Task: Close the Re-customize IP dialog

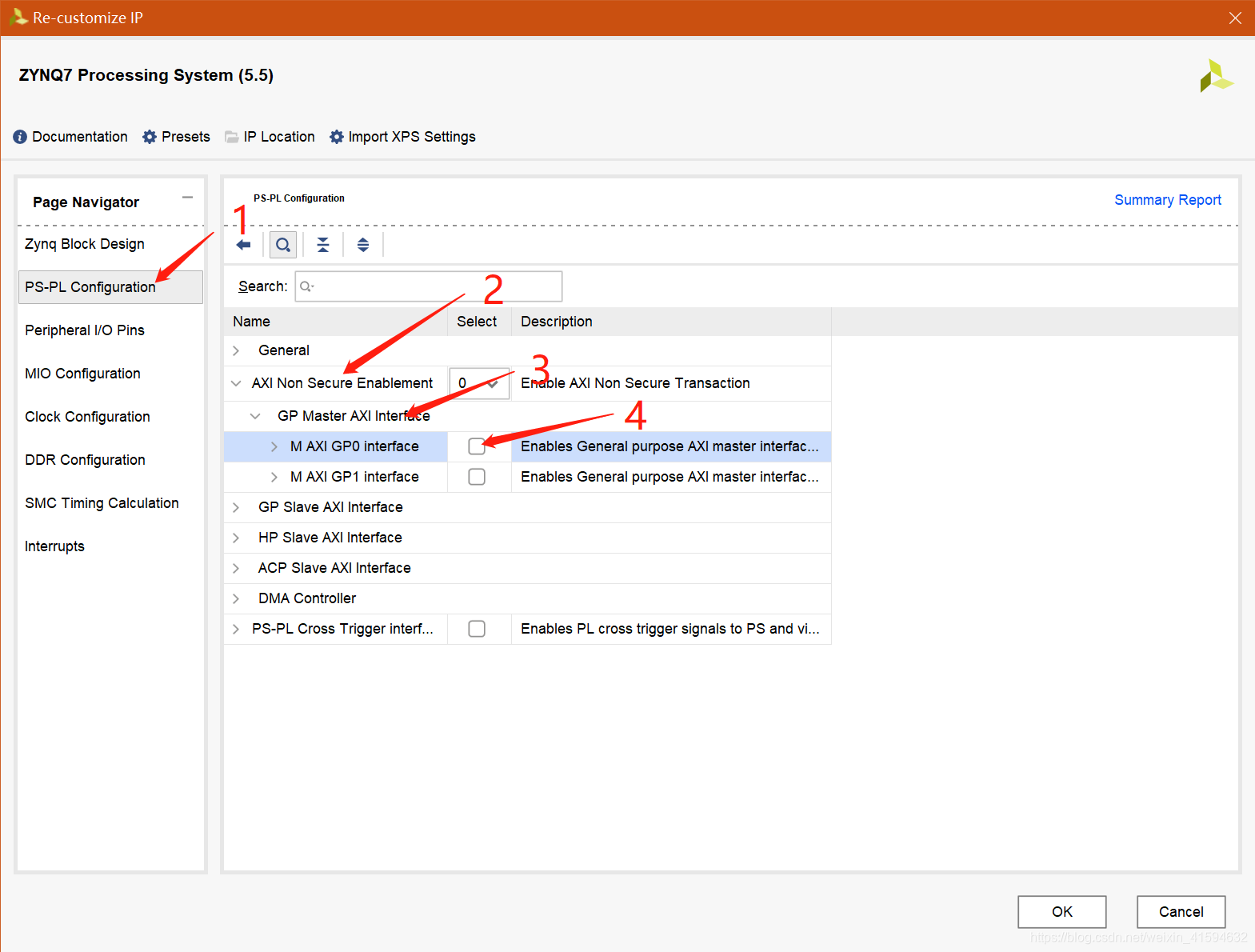Action: pos(1235,18)
